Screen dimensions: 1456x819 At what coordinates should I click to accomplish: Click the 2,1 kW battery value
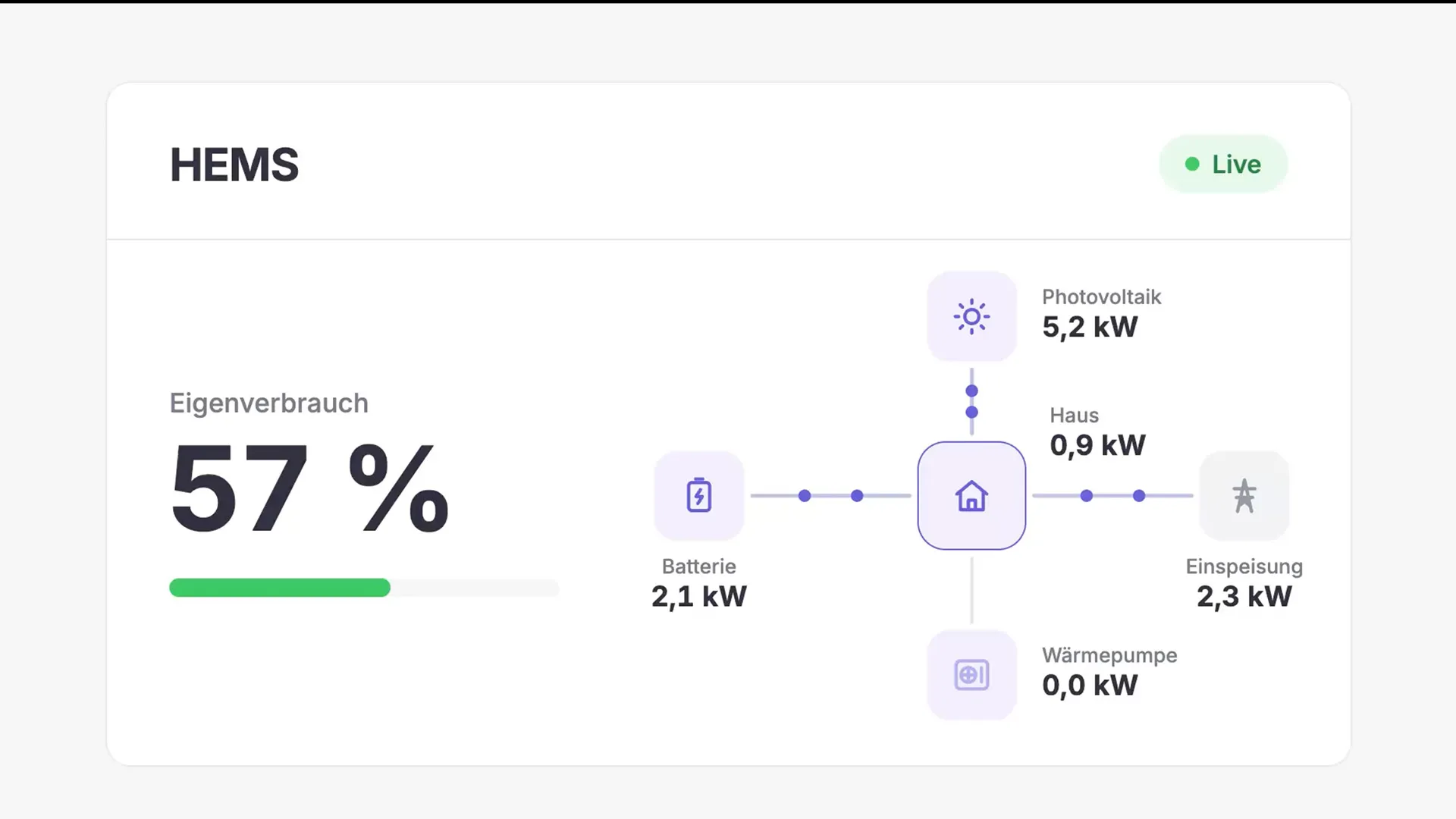tap(699, 596)
